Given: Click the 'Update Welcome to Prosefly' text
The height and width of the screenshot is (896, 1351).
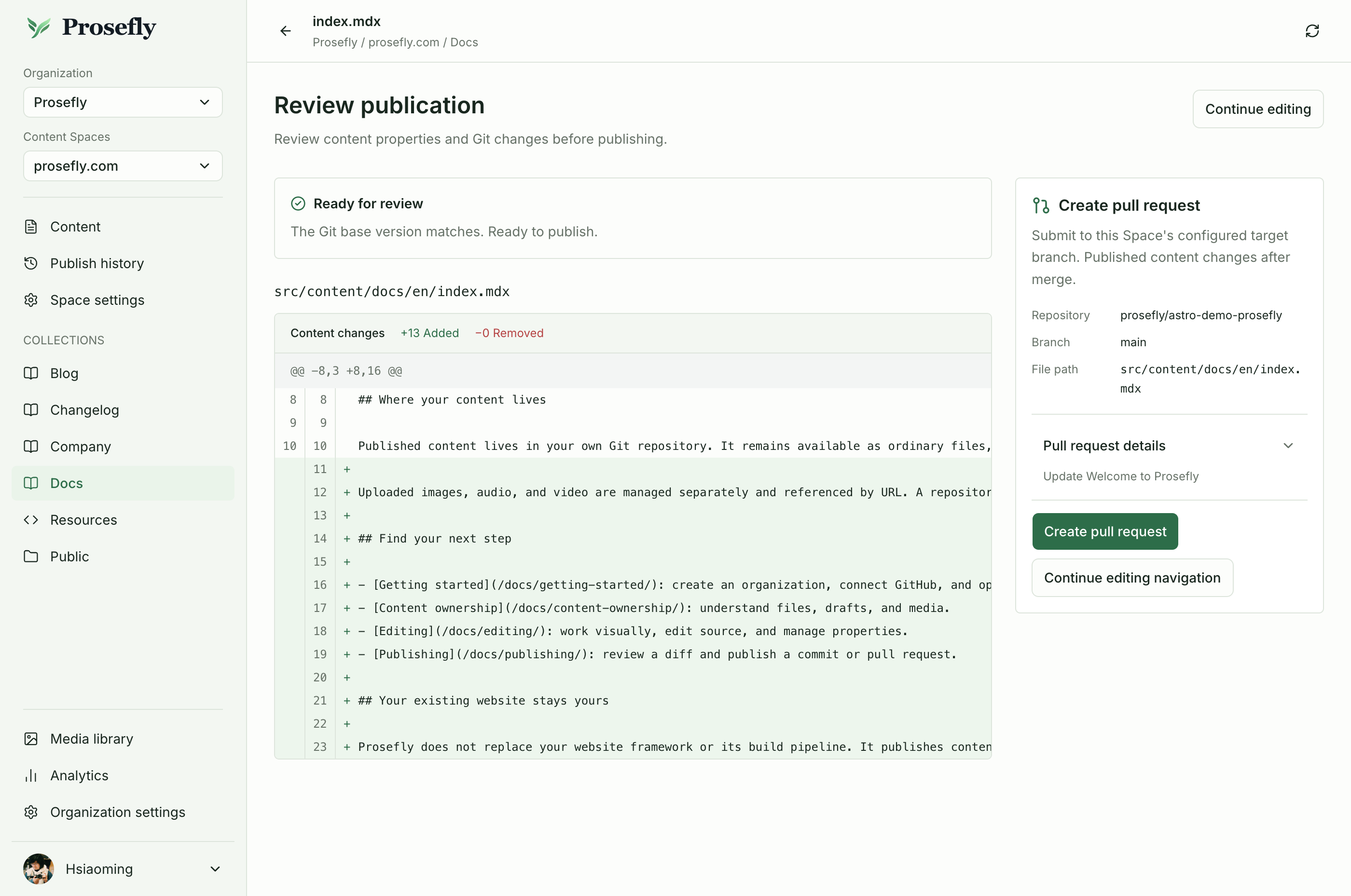Looking at the screenshot, I should 1120,476.
